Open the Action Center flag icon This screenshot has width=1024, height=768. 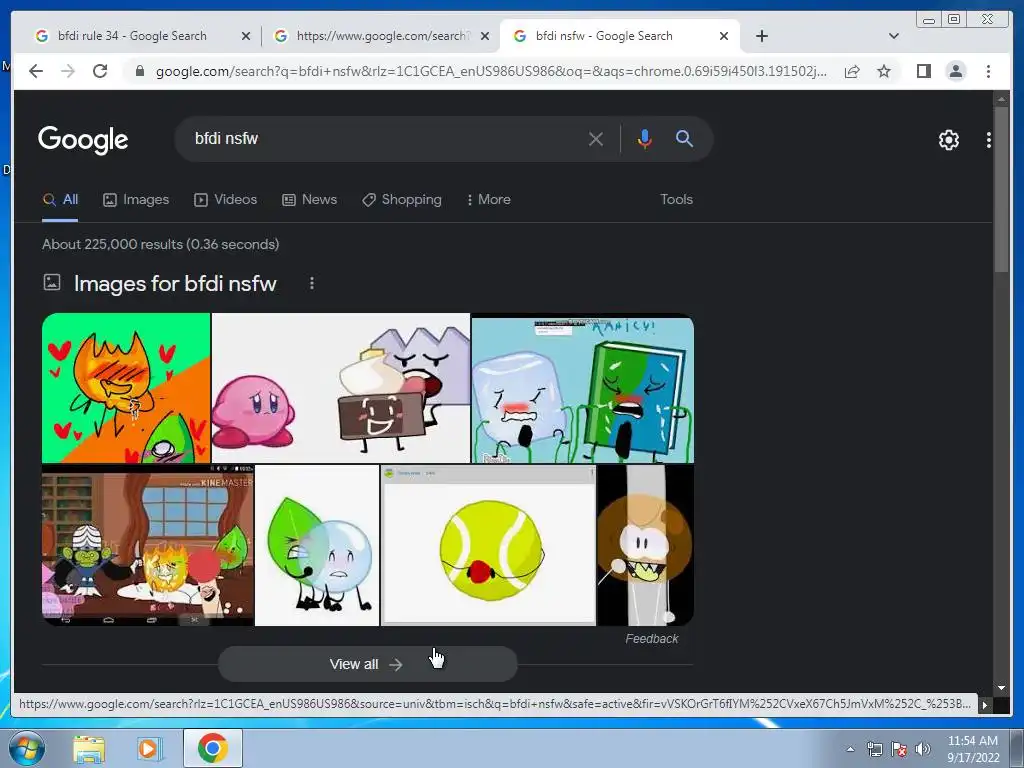(x=899, y=749)
